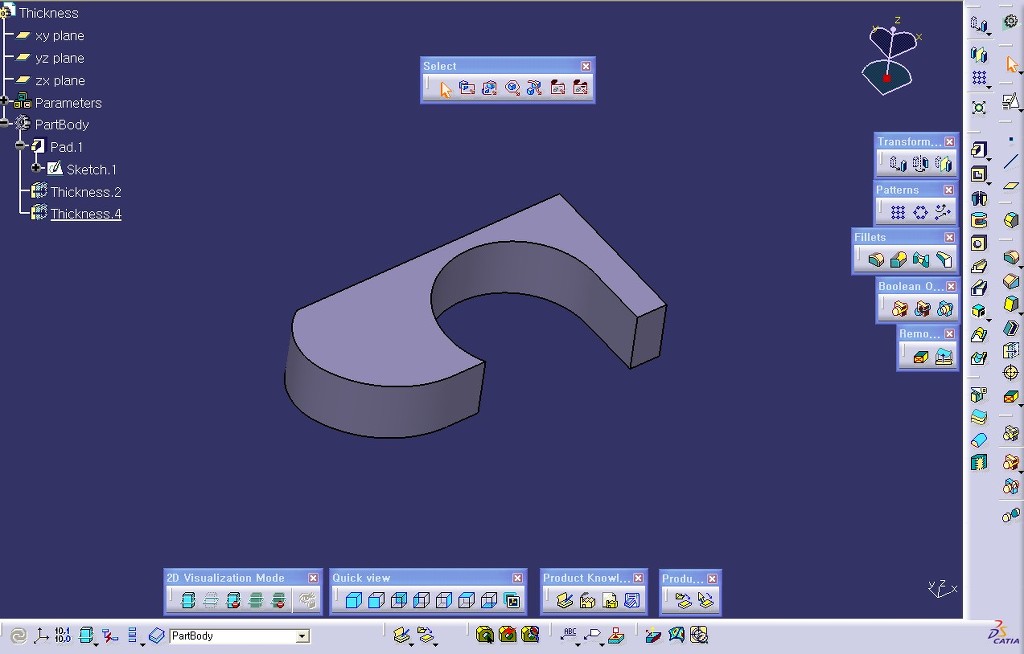Select Pad.1 feature in the tree
1024x654 pixels.
tap(66, 147)
